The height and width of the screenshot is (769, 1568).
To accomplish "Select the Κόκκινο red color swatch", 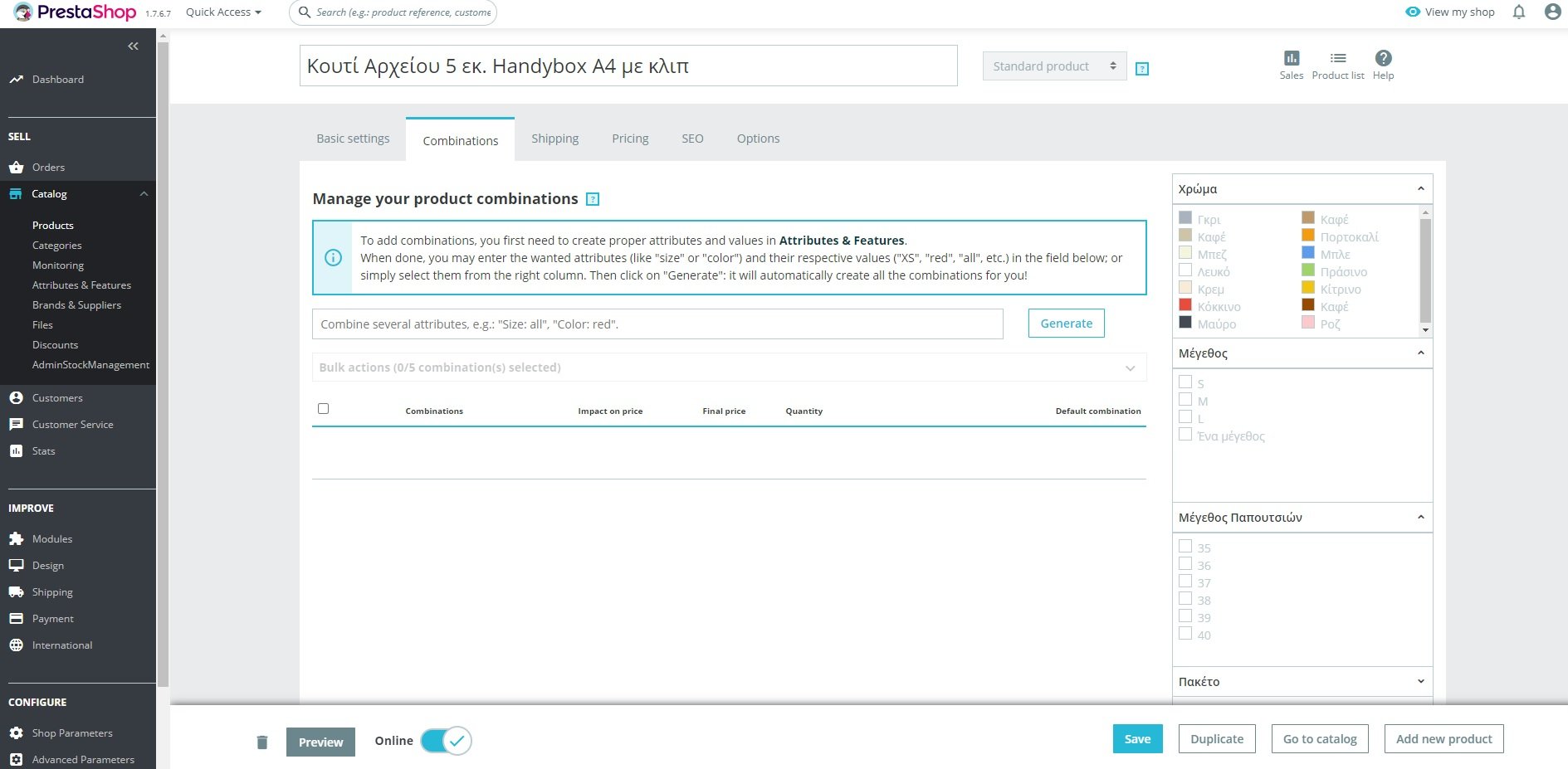I will [1185, 304].
